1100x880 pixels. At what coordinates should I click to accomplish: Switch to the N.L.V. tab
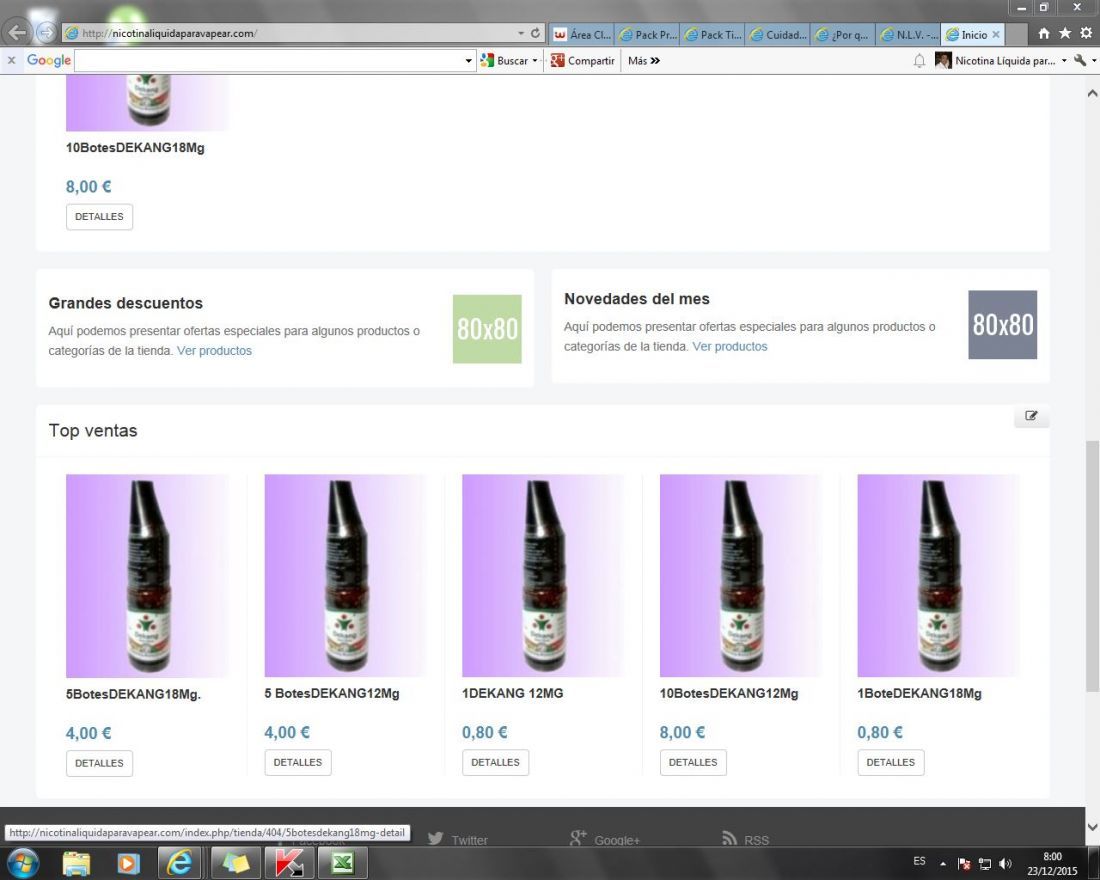[x=908, y=34]
